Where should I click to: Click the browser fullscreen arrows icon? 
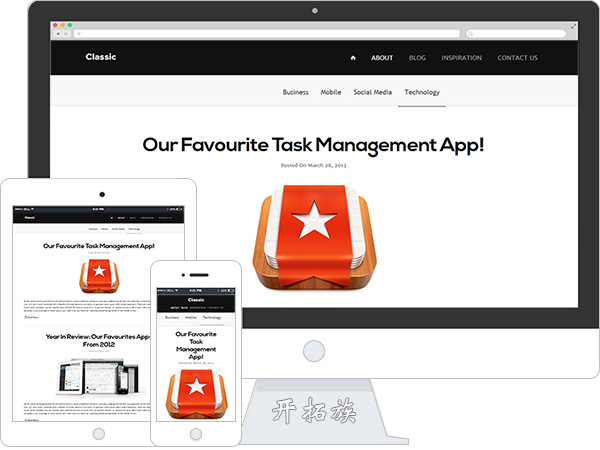tap(573, 26)
